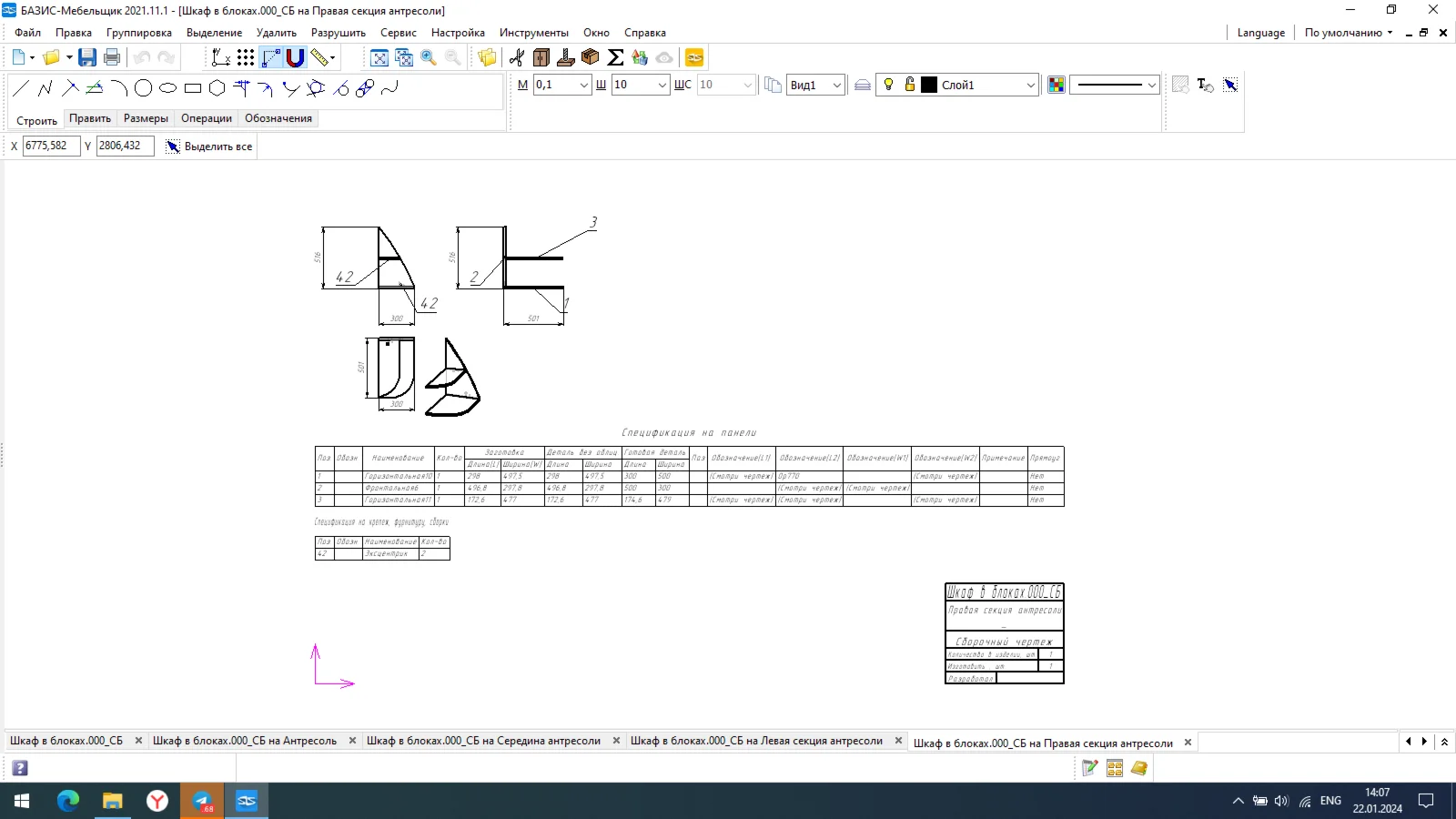Click the Выделить все button
Screen dimensions: 1456x819
209,147
